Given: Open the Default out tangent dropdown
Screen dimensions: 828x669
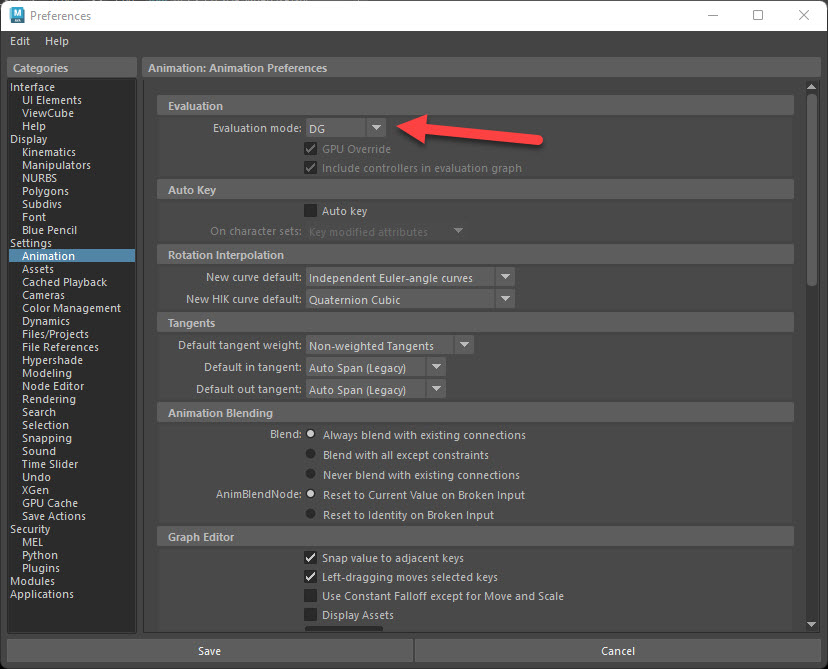Looking at the screenshot, I should (x=436, y=389).
